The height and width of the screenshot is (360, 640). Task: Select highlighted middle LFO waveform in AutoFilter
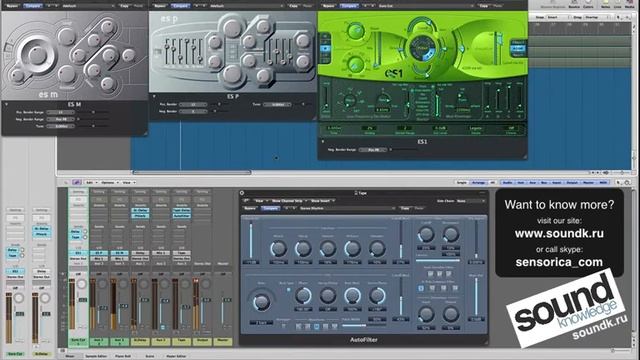316,327
